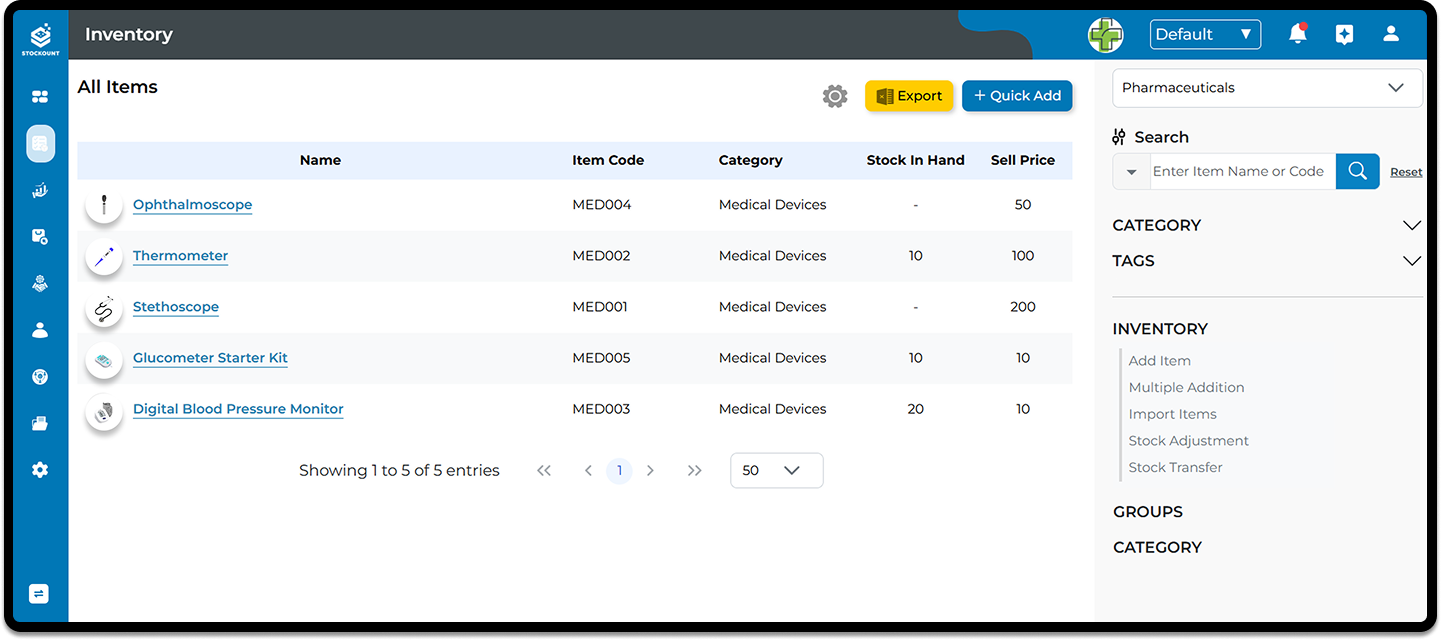
Task: Open the search type dropdown arrow
Action: click(1131, 172)
